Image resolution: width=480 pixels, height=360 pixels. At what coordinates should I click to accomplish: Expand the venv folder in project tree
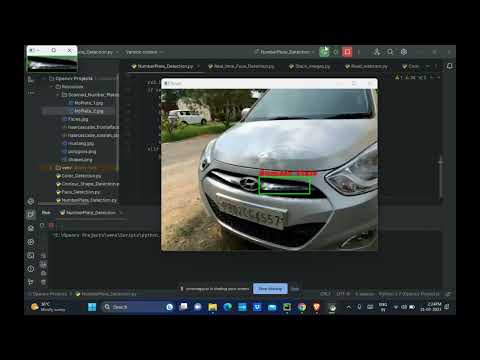tap(51, 168)
